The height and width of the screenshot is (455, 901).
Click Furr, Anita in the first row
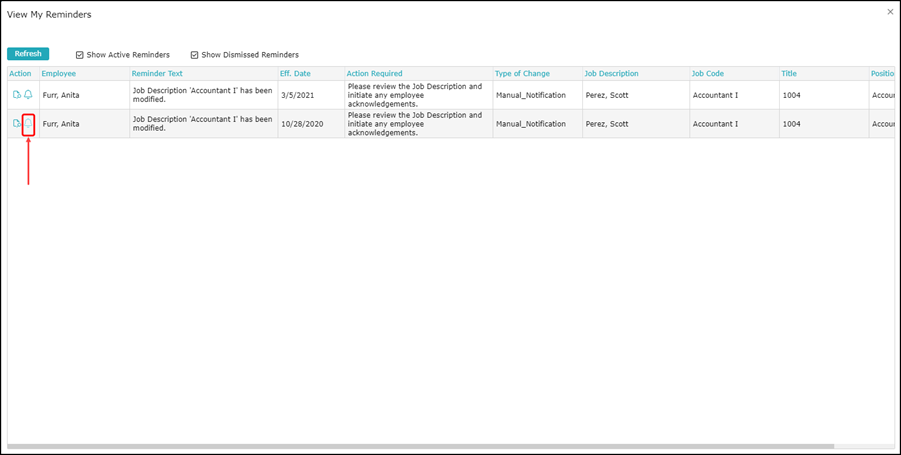tap(60, 95)
